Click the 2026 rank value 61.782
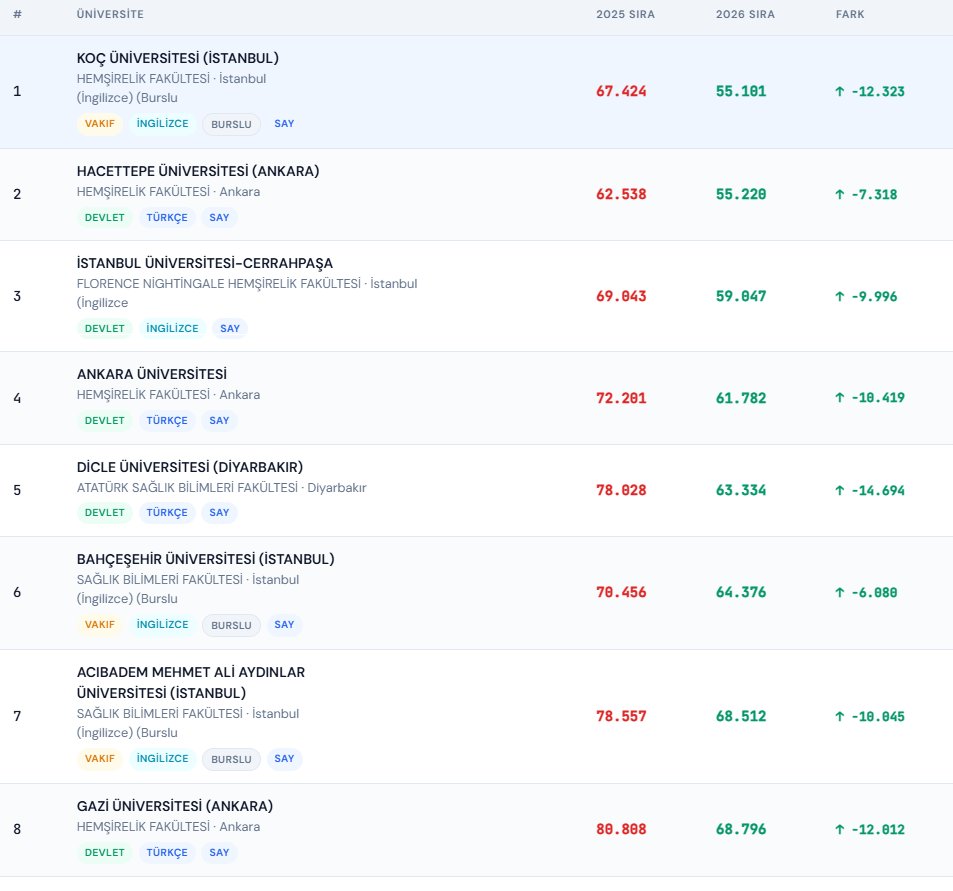 click(741, 397)
